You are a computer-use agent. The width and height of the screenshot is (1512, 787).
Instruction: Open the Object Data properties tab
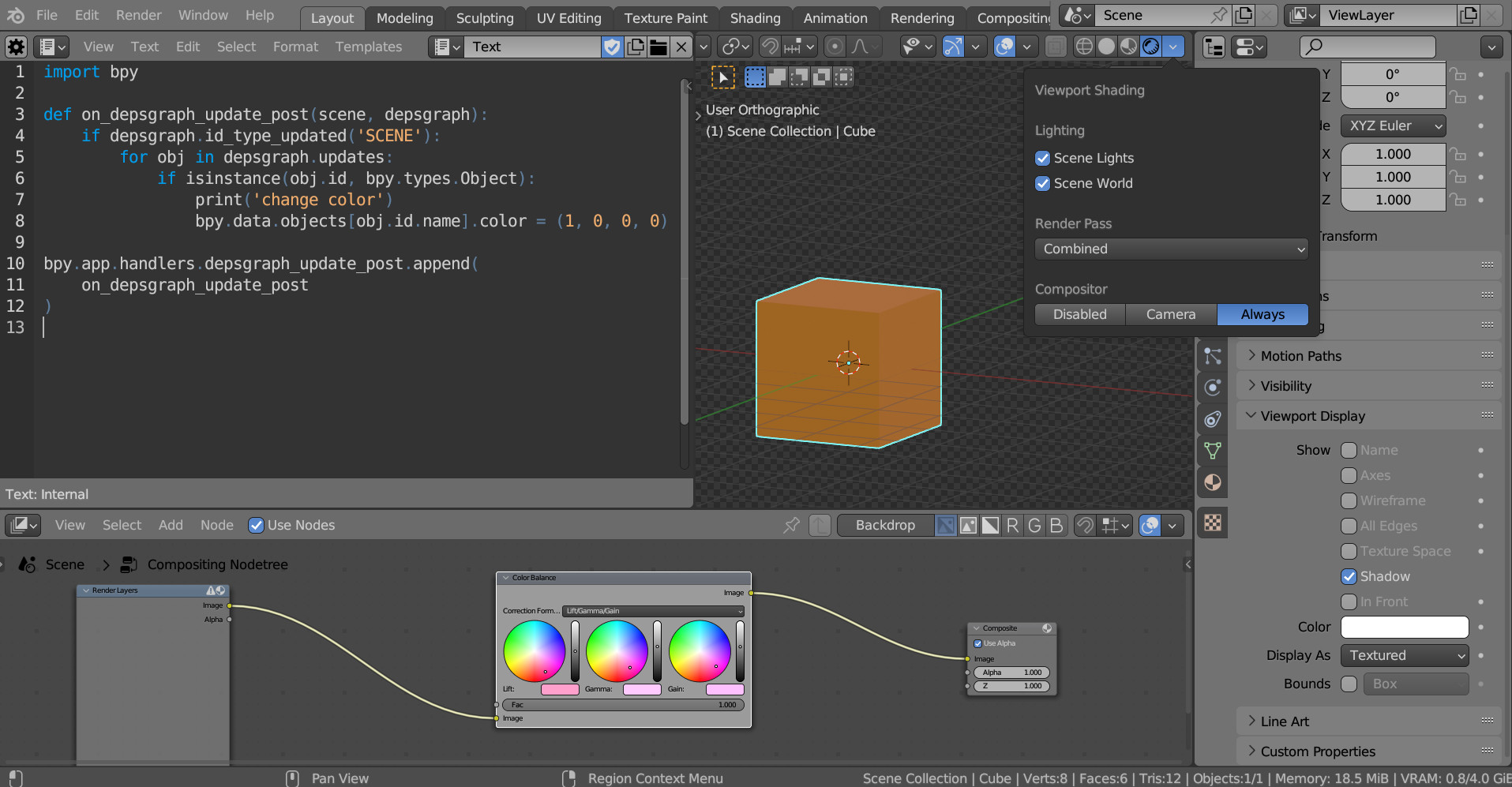[1213, 451]
